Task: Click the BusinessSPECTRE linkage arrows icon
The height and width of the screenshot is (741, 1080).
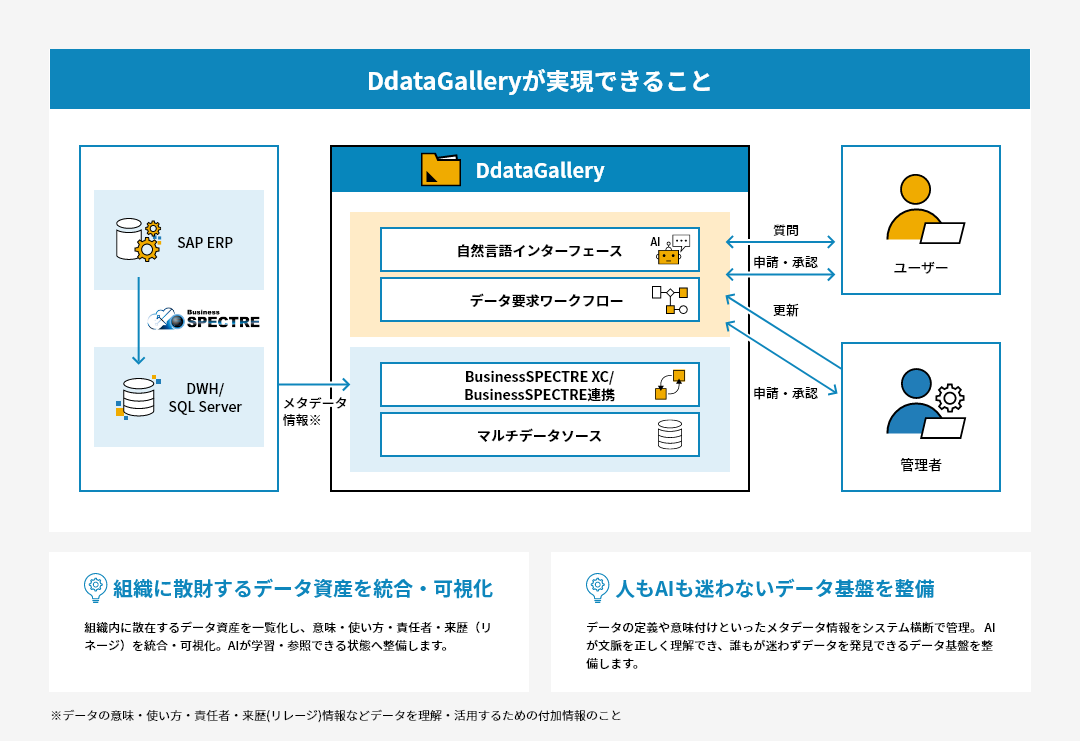Action: [669, 384]
